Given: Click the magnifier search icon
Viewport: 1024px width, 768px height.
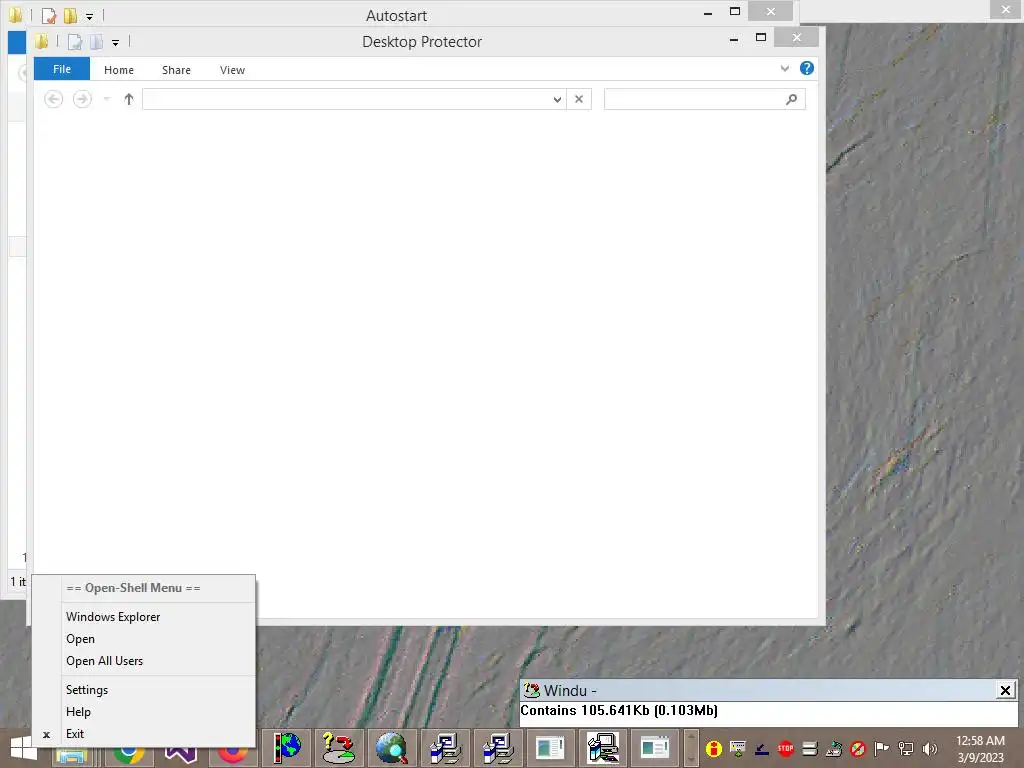Looking at the screenshot, I should (x=792, y=99).
